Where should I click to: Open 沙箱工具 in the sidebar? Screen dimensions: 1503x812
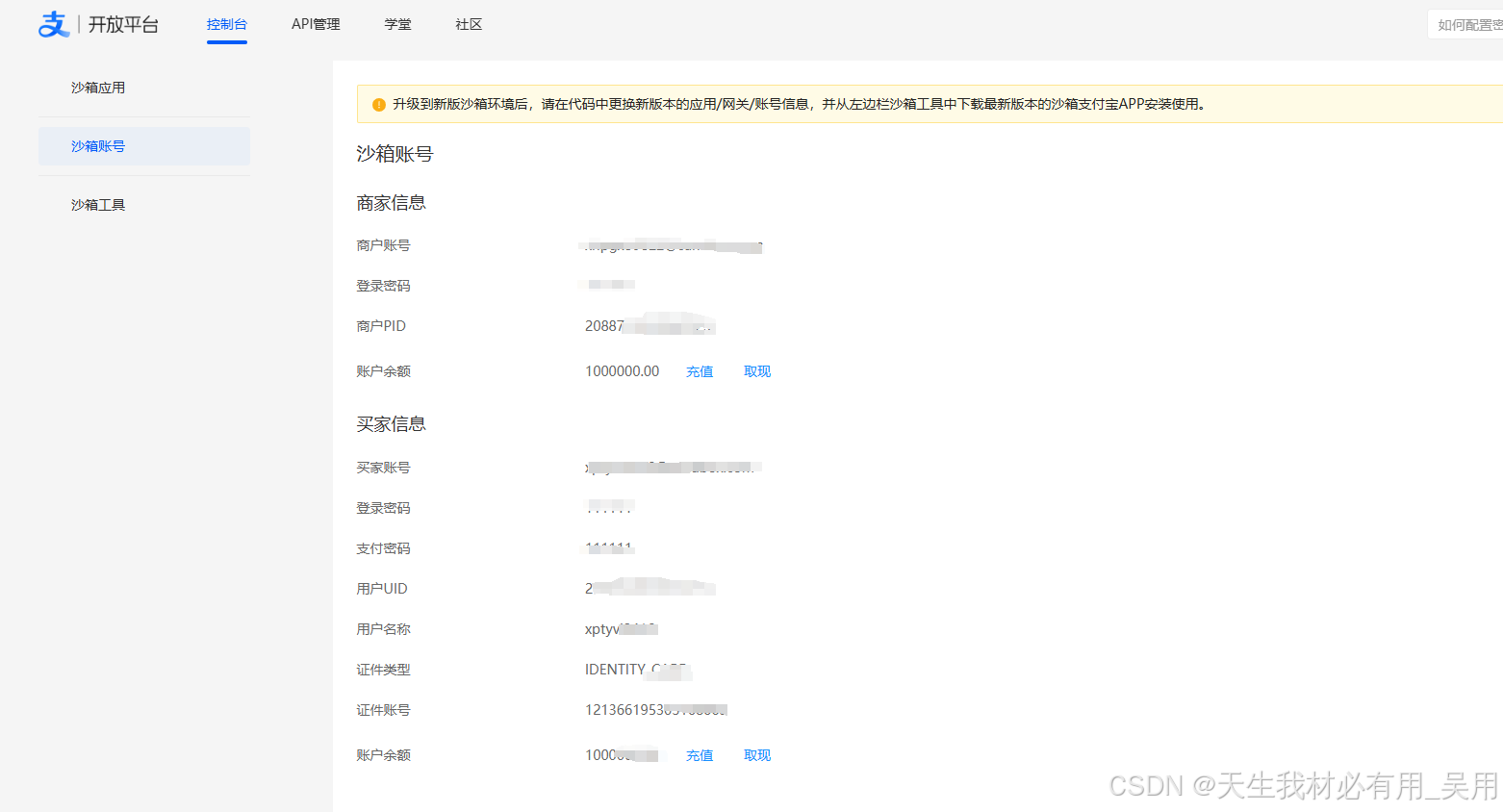pos(98,205)
